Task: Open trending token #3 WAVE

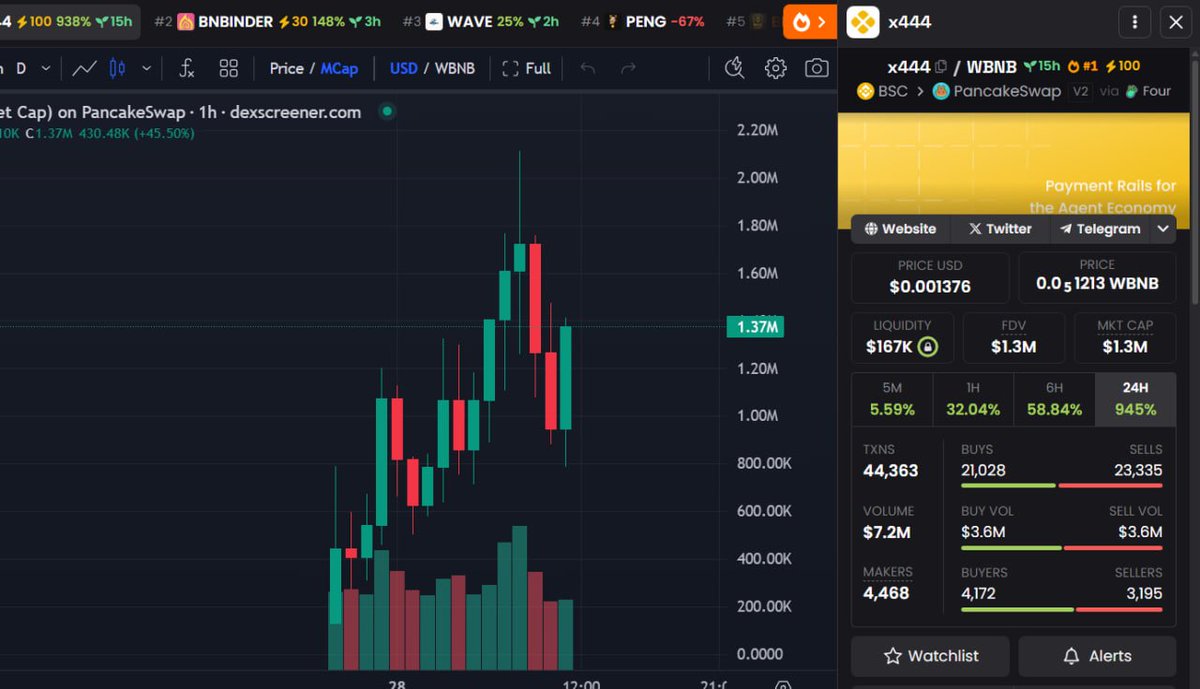Action: pyautogui.click(x=480, y=21)
